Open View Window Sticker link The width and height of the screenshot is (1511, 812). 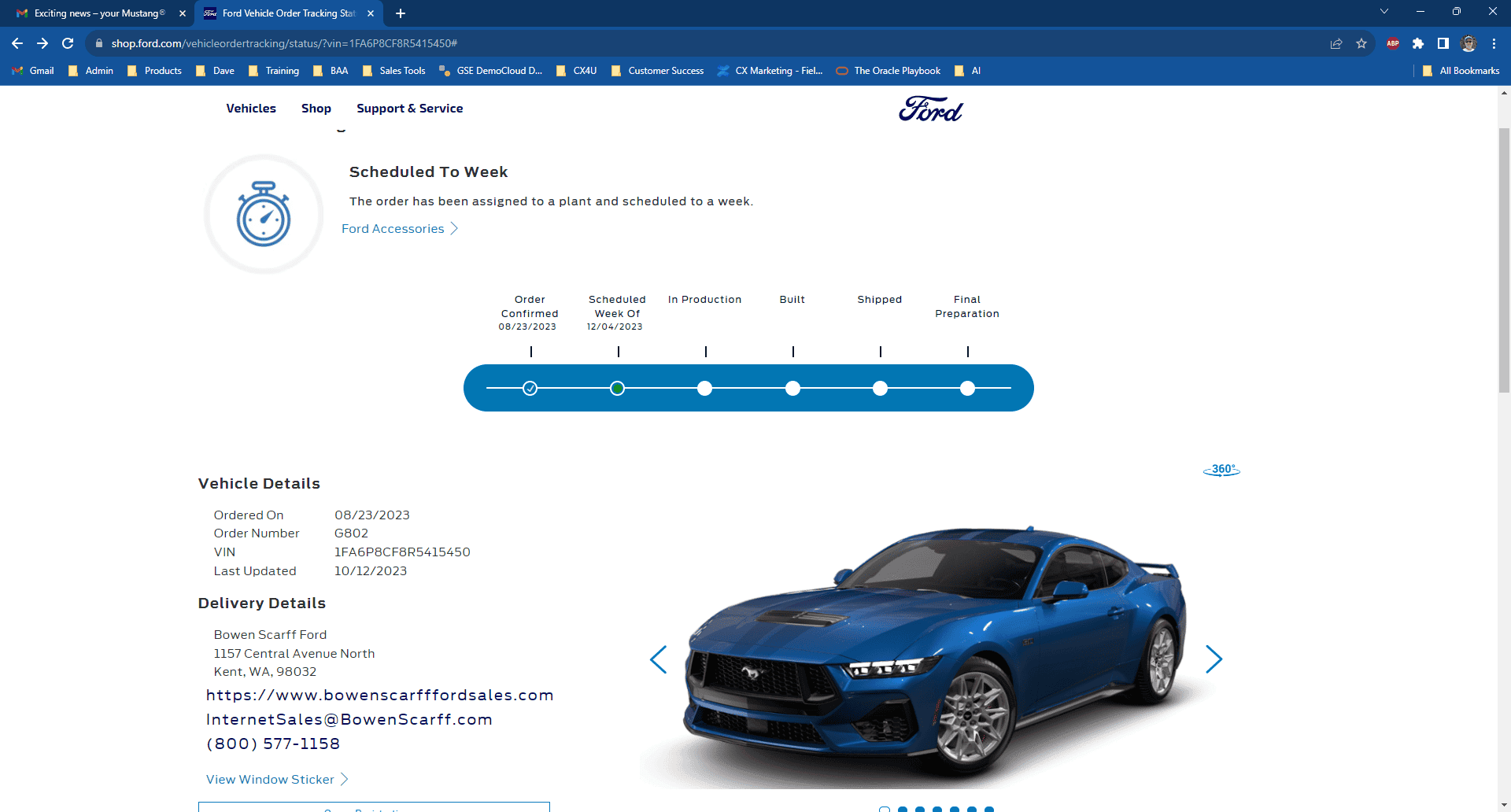click(277, 780)
